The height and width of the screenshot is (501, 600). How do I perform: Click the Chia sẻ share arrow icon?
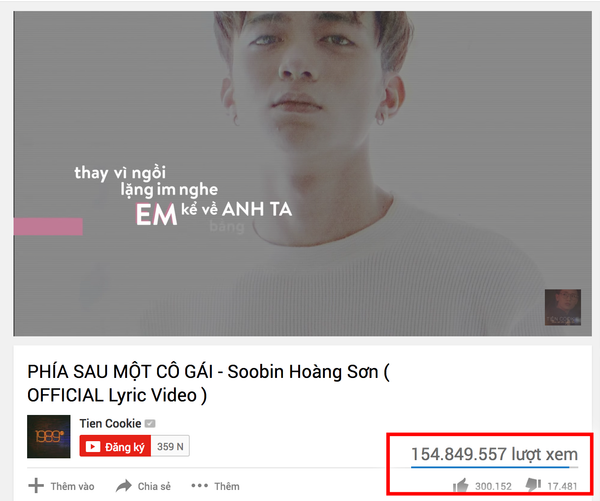click(x=124, y=486)
